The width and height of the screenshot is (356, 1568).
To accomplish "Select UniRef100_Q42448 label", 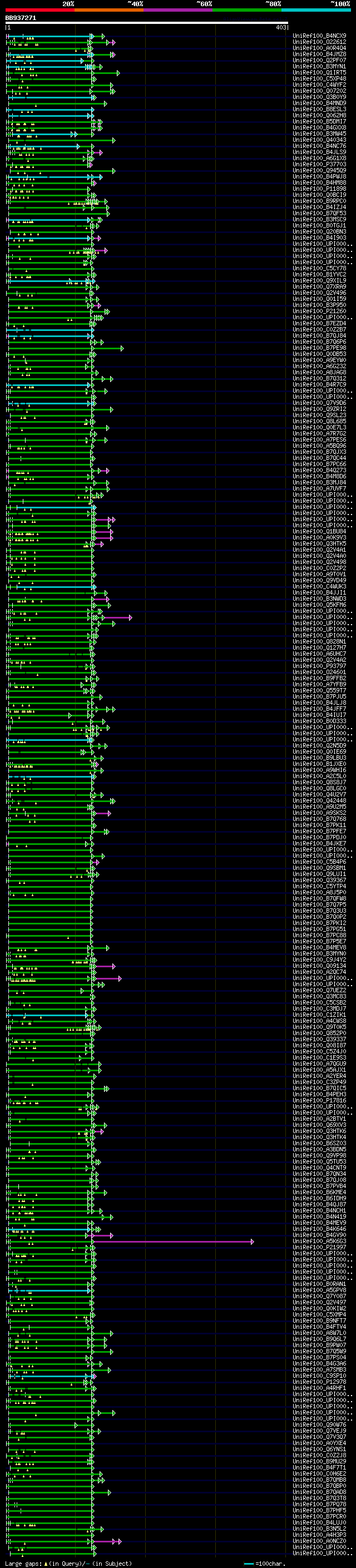I will pos(319,800).
